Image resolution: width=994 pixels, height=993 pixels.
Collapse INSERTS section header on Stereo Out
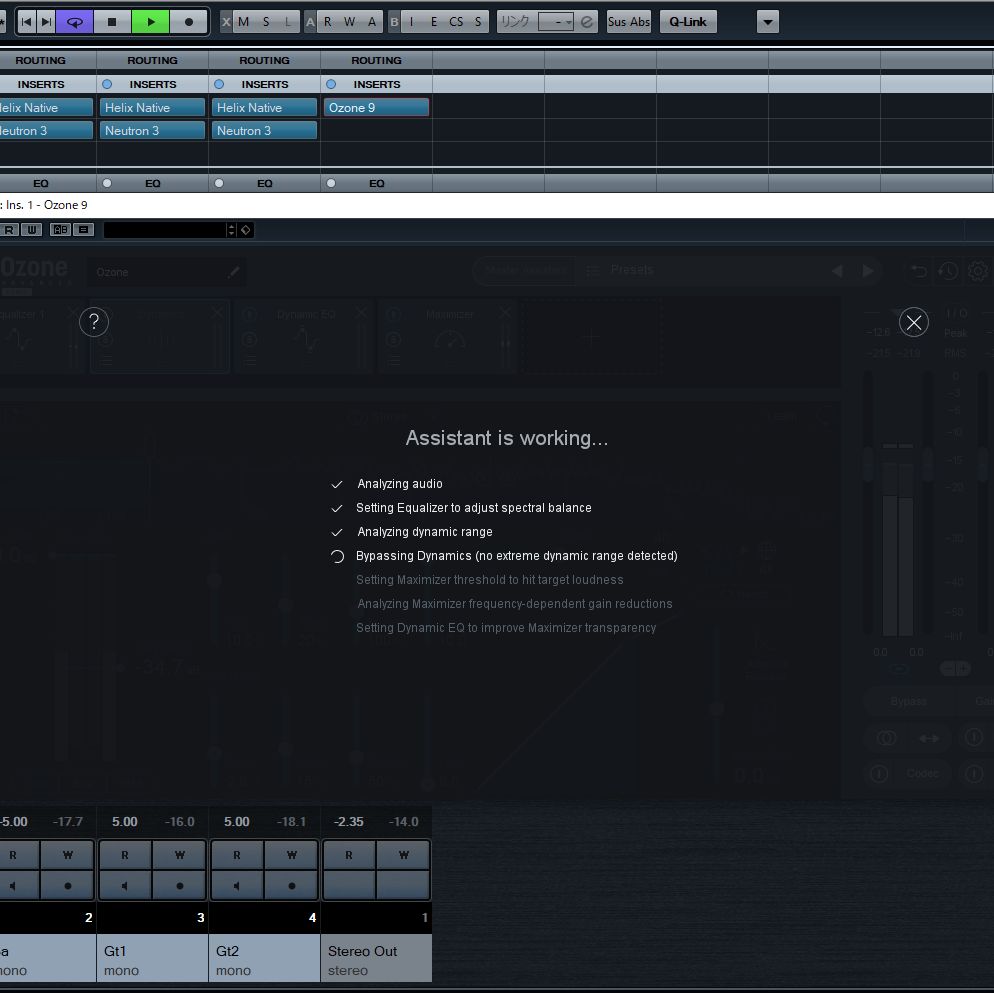pyautogui.click(x=377, y=84)
